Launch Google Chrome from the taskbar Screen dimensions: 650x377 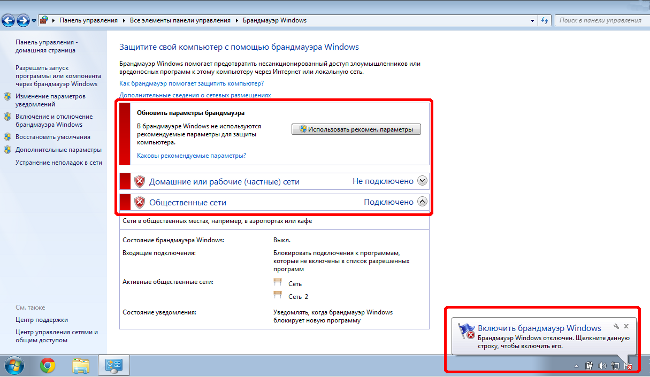48,365
